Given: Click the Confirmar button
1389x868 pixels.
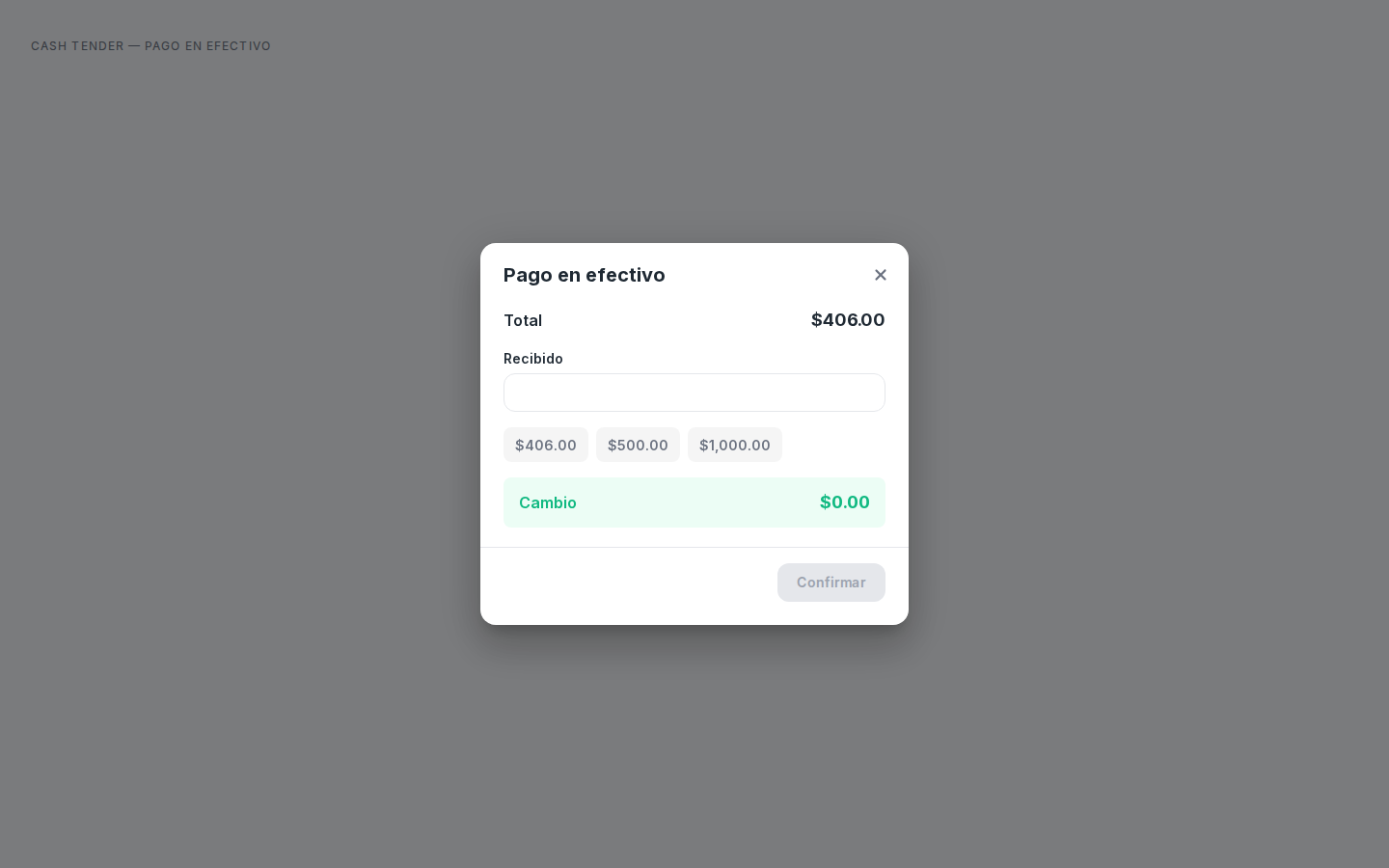Looking at the screenshot, I should [x=831, y=583].
